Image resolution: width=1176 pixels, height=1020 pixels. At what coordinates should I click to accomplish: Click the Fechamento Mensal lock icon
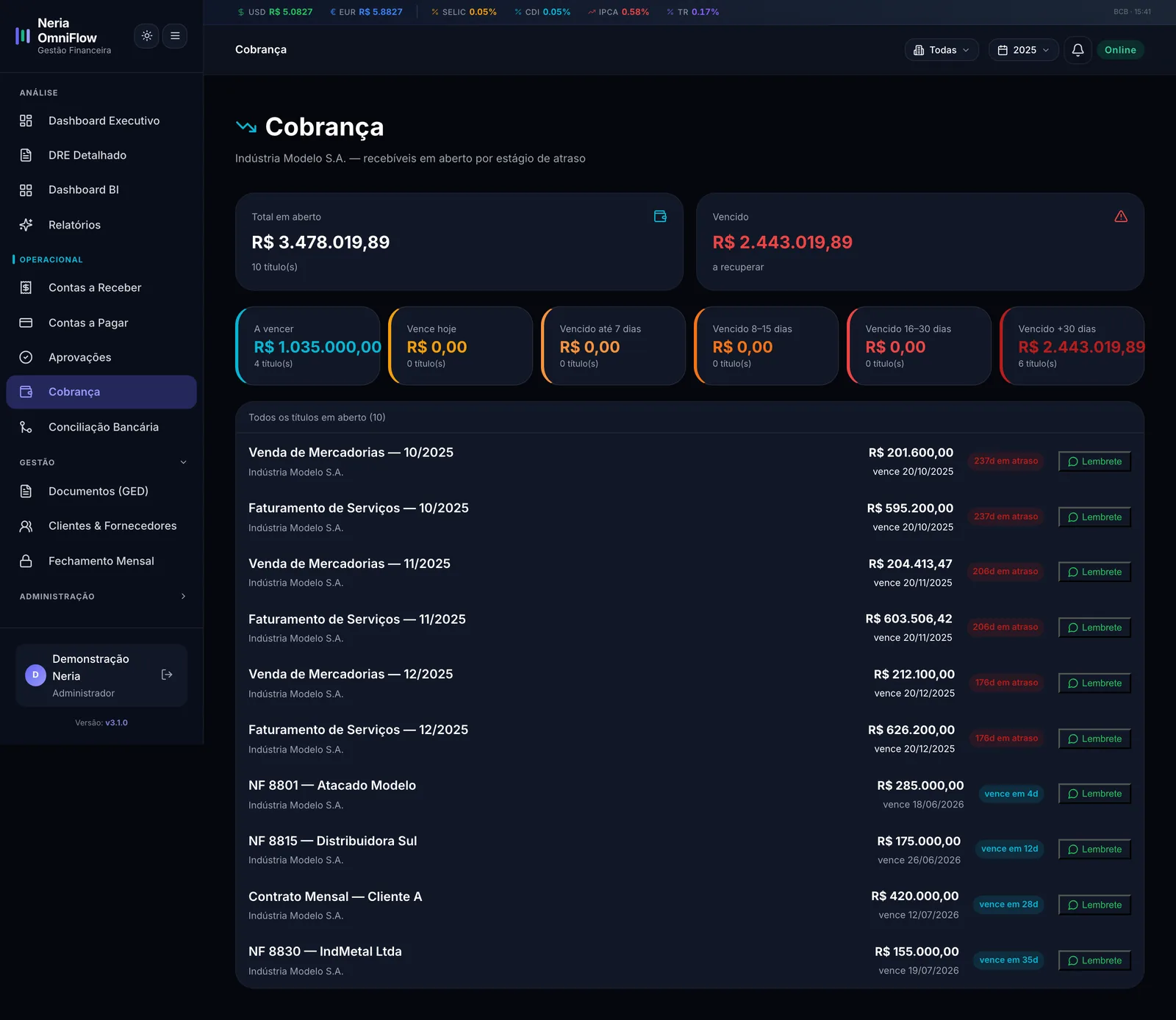[x=26, y=561]
